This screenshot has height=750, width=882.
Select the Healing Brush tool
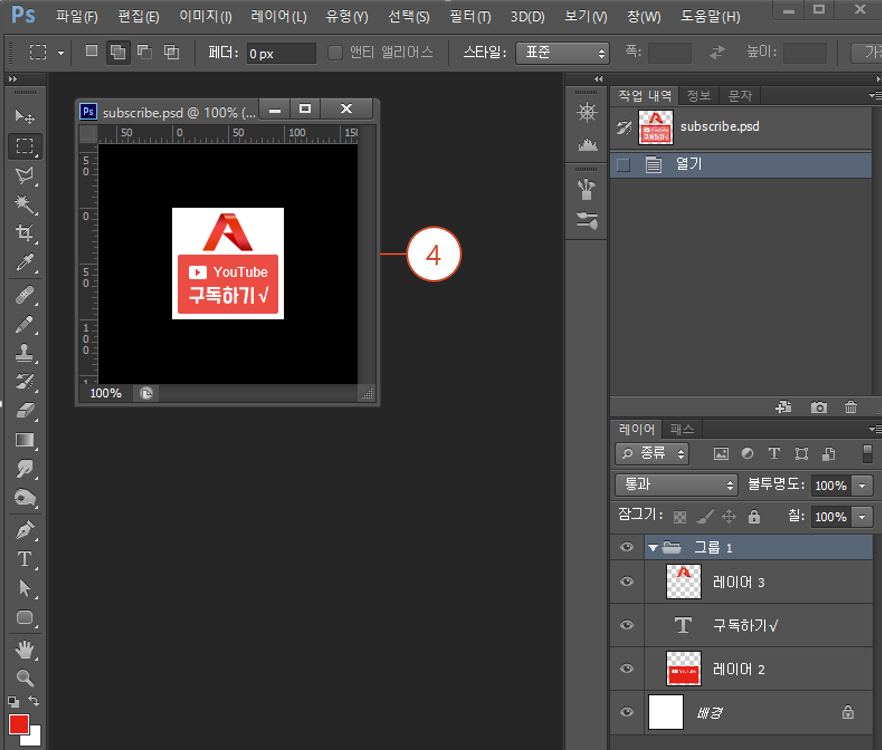[x=24, y=295]
